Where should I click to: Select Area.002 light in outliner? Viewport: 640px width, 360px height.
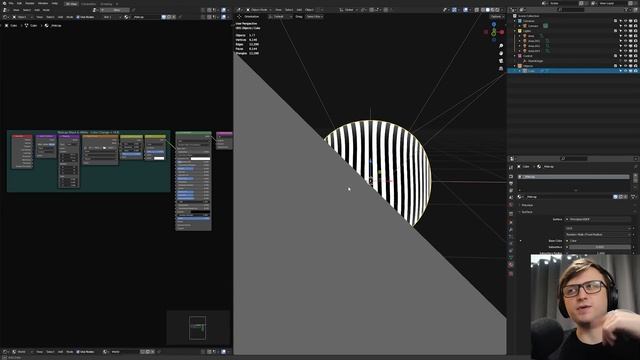(534, 46)
